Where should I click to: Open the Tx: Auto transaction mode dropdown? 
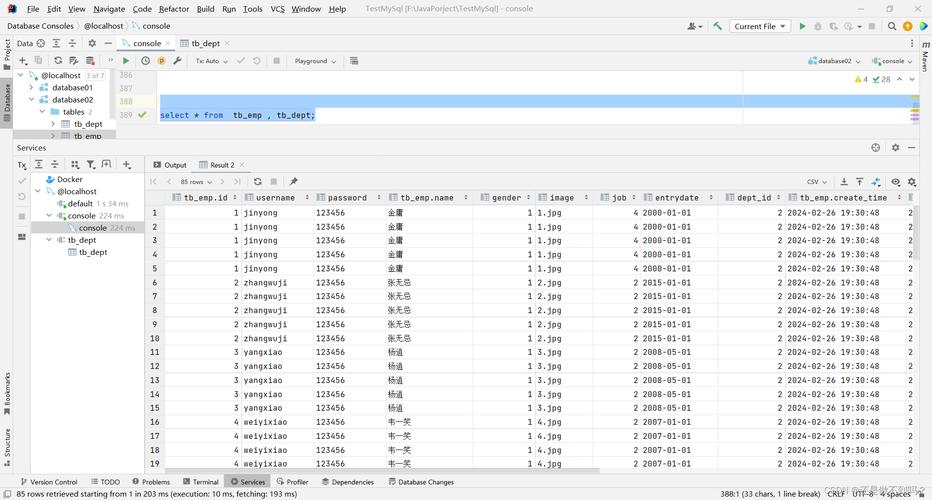210,61
